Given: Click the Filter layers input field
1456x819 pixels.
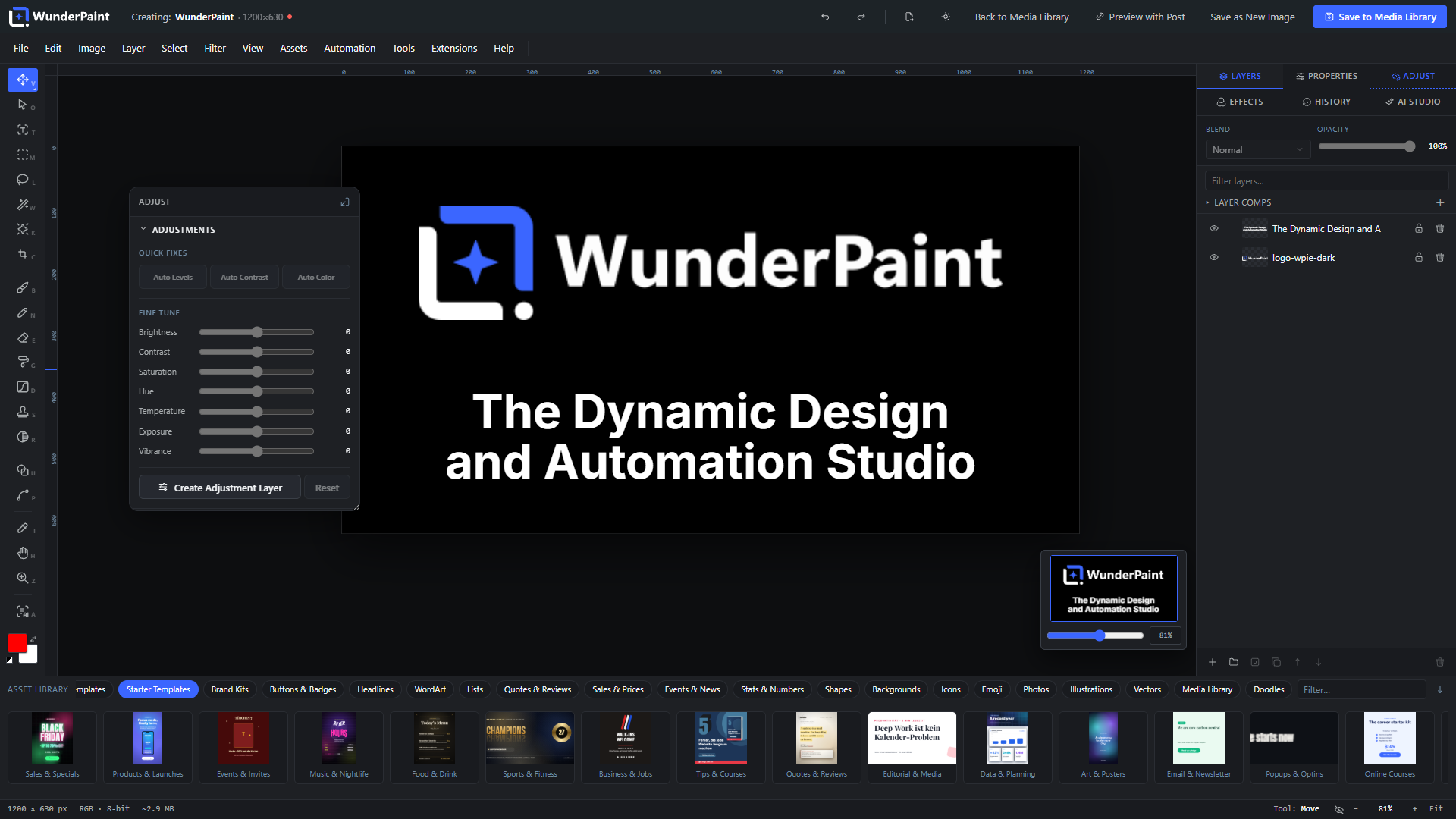Looking at the screenshot, I should point(1326,180).
